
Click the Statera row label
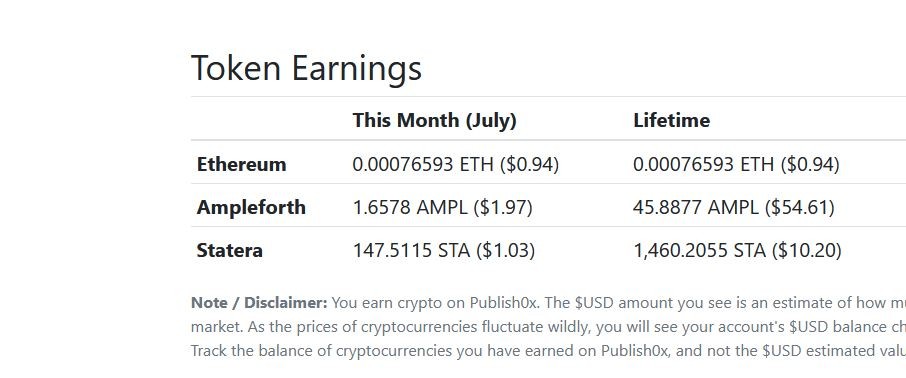[229, 250]
